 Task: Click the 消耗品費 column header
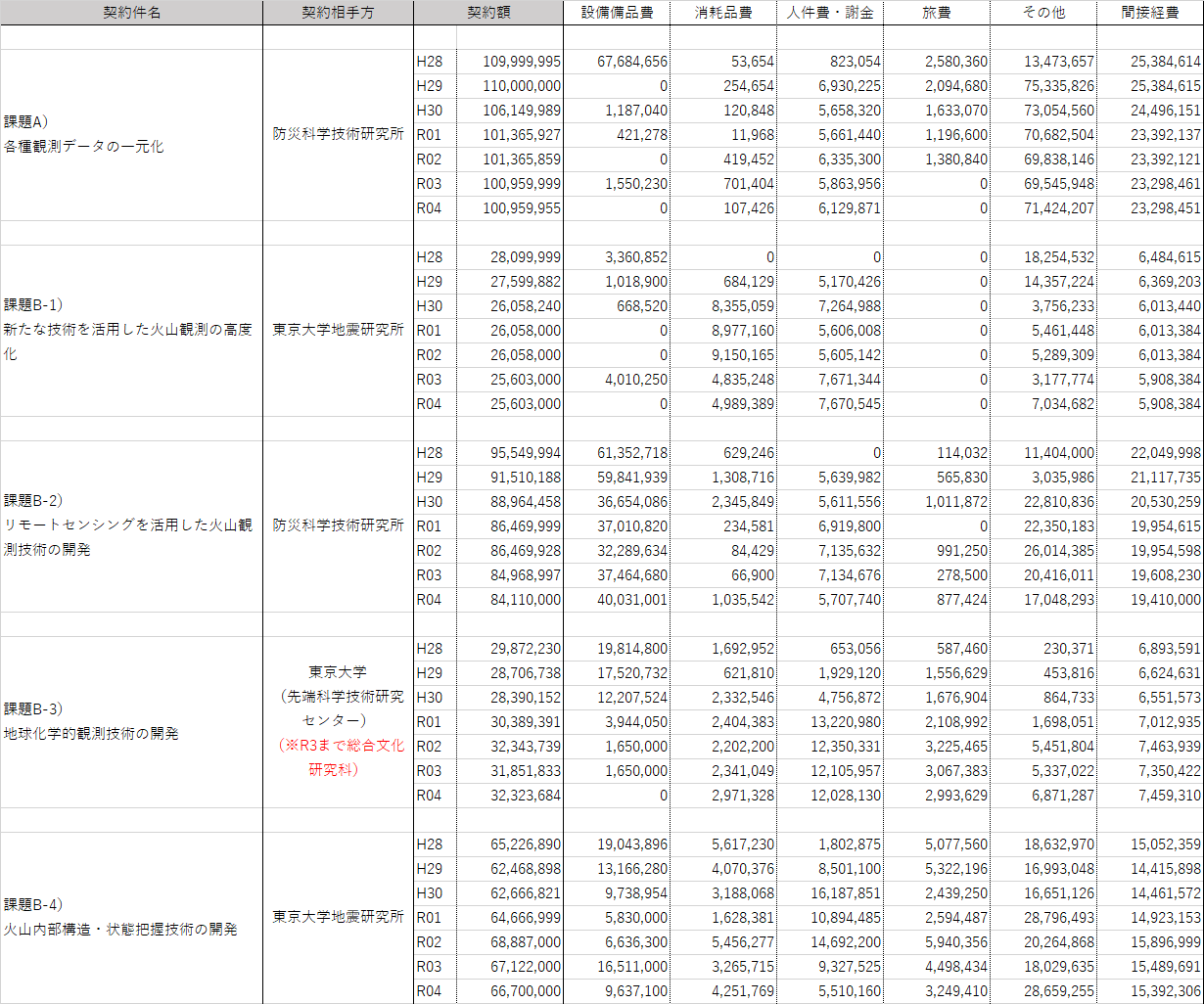pos(723,13)
